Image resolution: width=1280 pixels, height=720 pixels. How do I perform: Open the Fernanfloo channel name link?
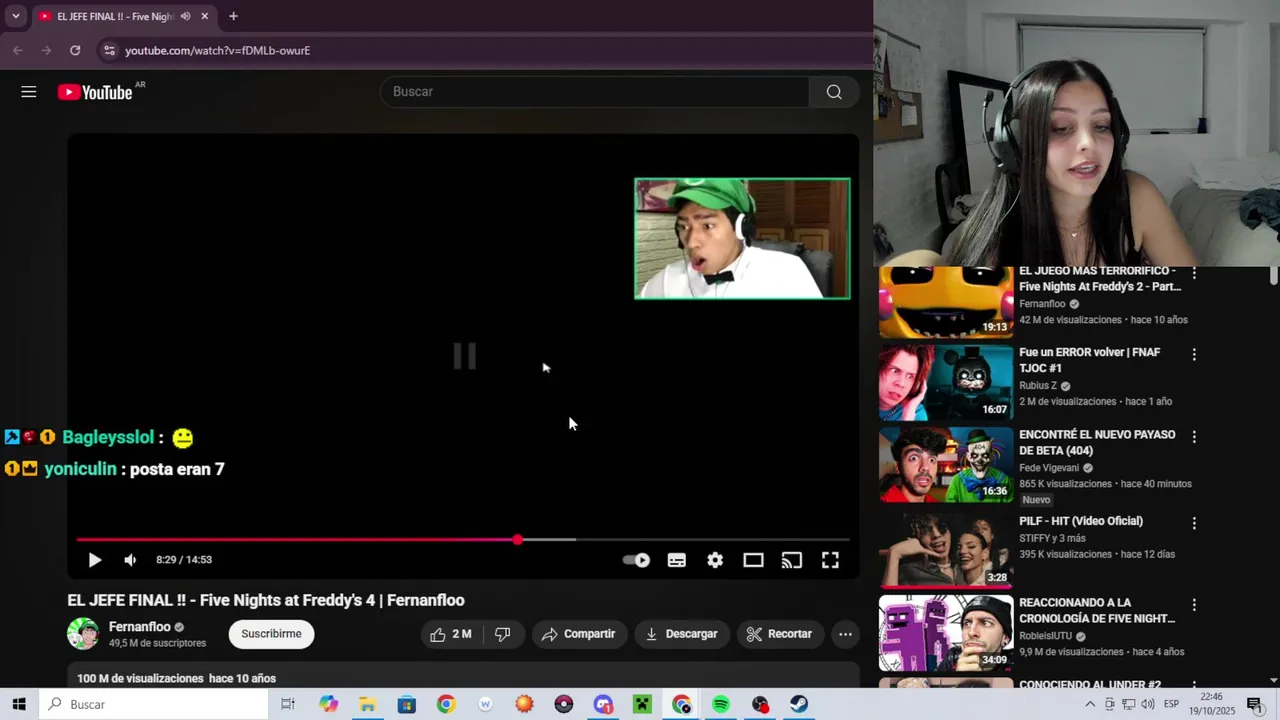(139, 627)
